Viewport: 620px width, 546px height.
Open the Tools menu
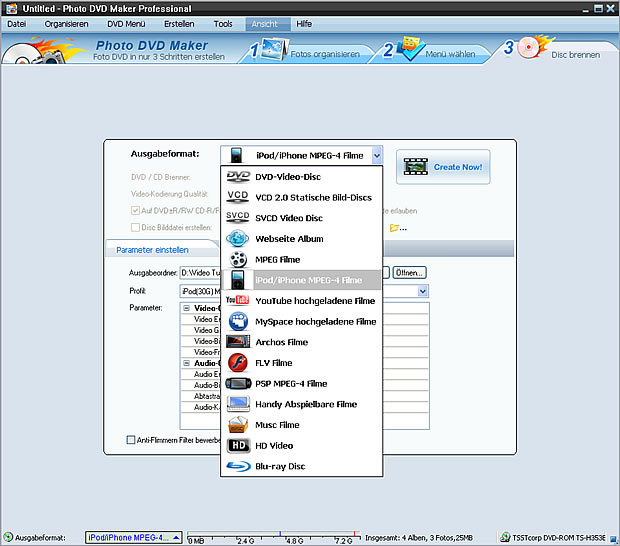click(x=223, y=24)
